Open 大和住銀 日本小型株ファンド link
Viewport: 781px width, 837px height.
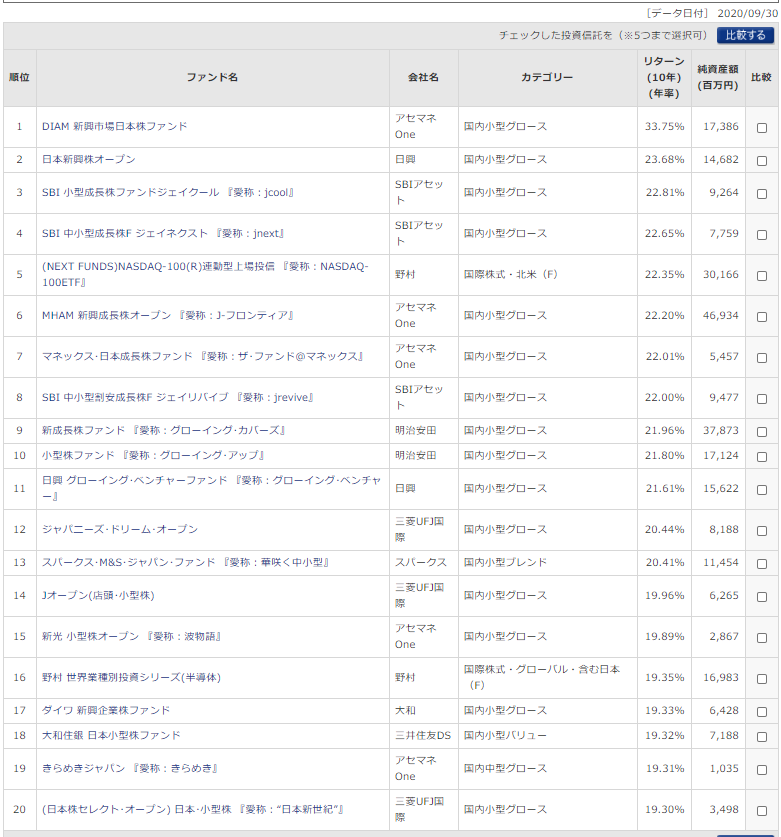click(111, 736)
